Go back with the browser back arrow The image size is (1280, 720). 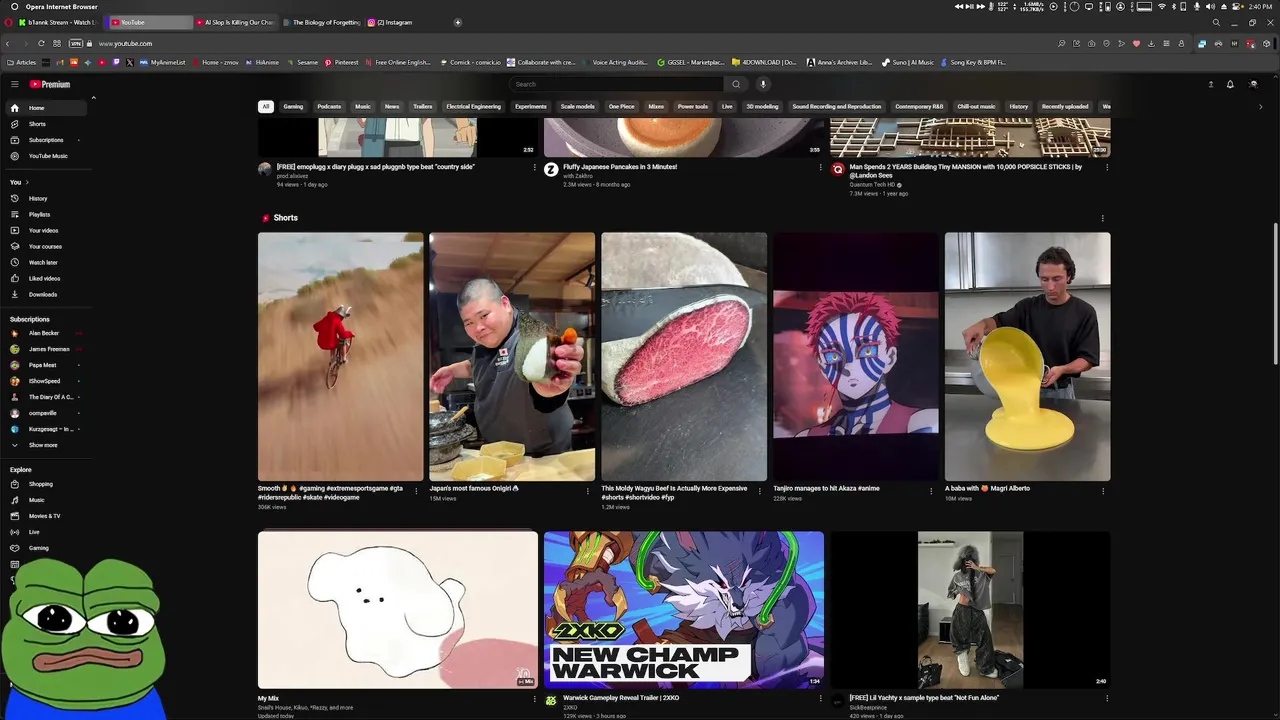(x=7, y=43)
